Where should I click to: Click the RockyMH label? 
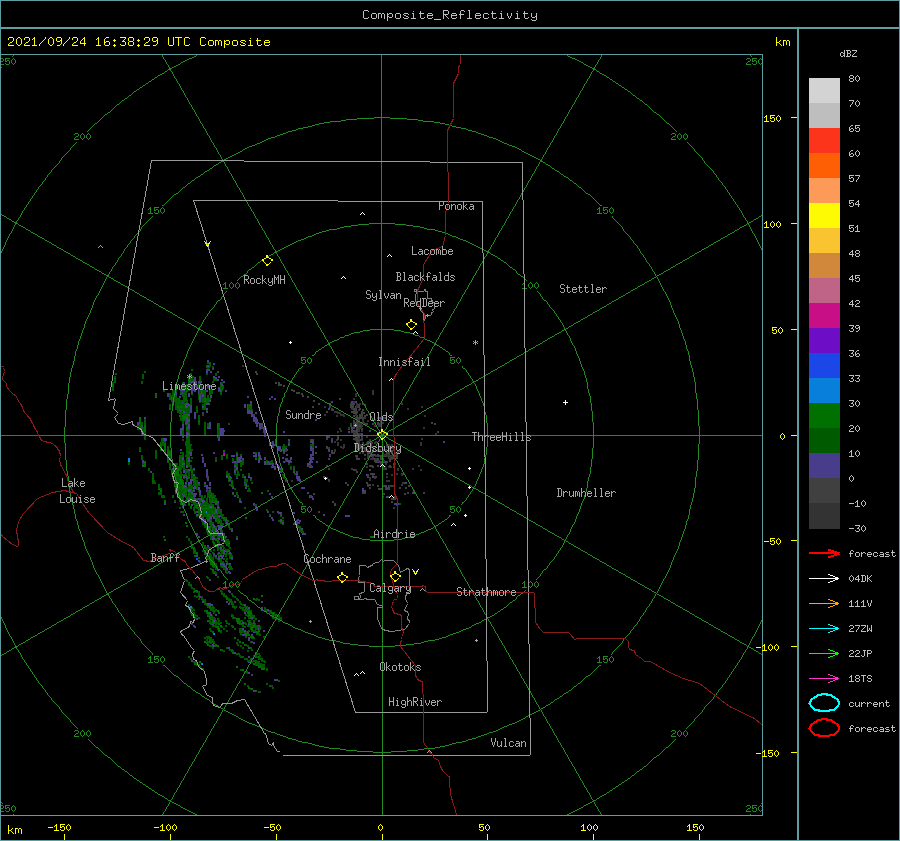[x=264, y=280]
